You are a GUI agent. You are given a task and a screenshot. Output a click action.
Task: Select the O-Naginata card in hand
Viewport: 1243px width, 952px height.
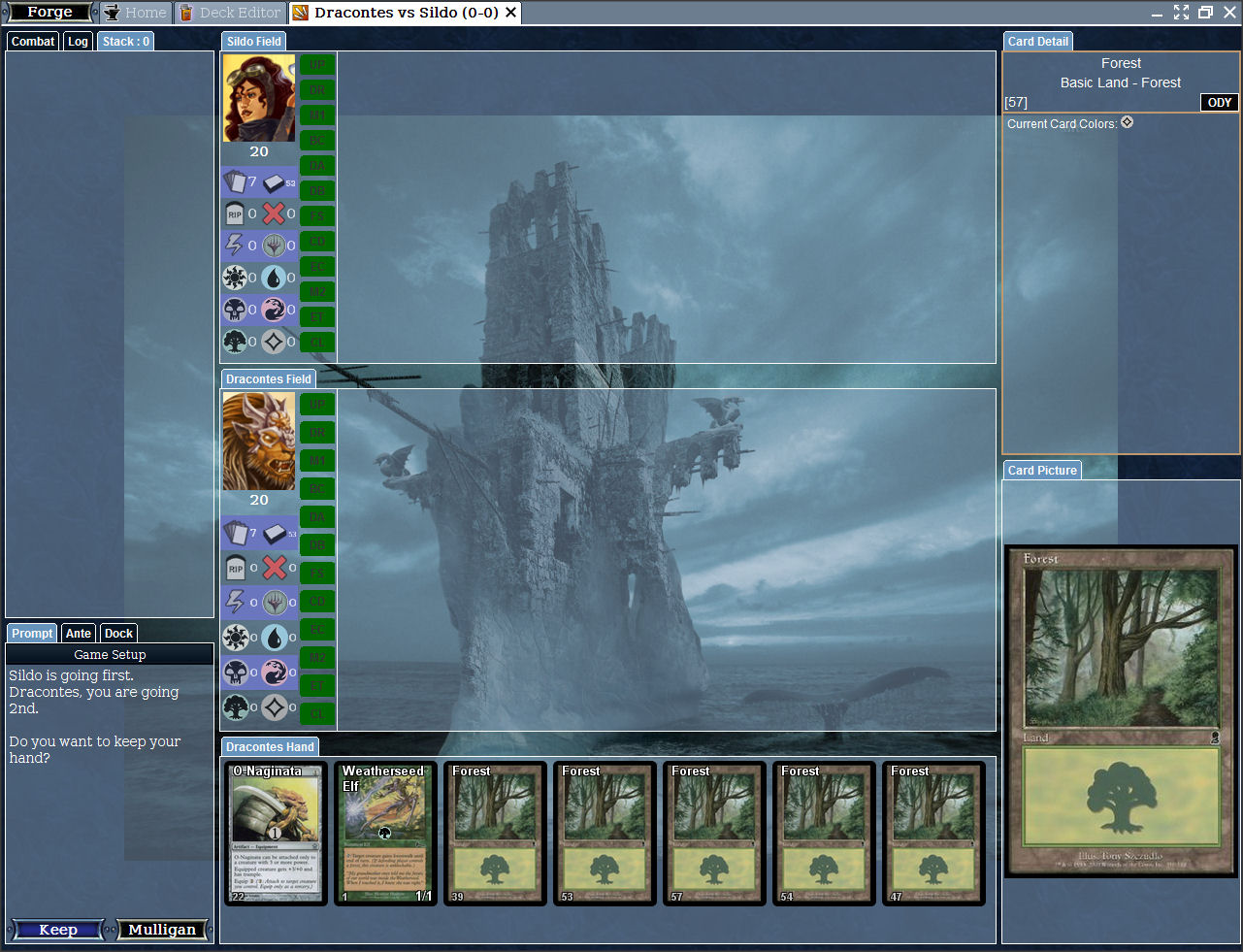click(x=276, y=834)
